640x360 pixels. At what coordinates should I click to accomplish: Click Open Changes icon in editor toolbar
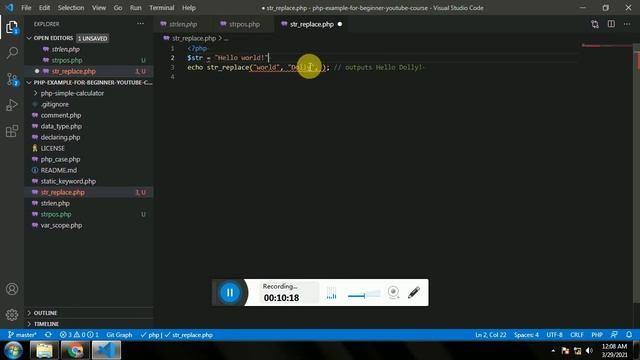(x=595, y=24)
